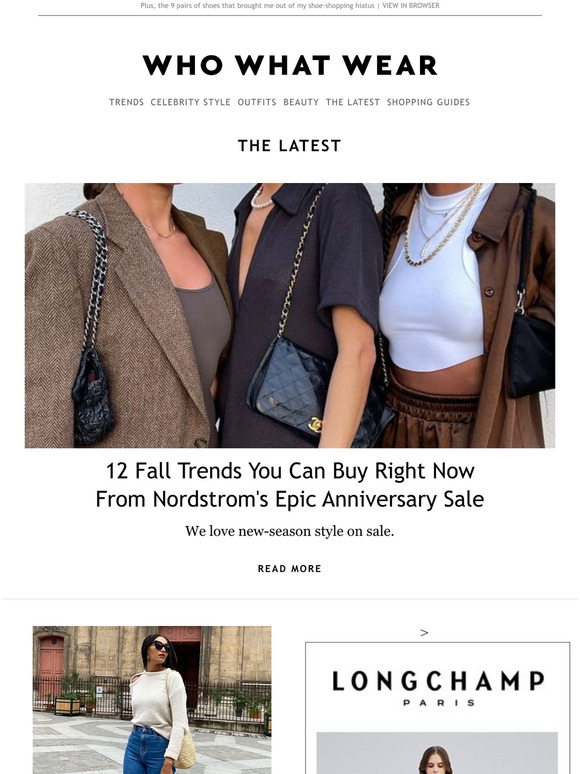Open the VIEW IN BROWSER link
Viewport: 580px width, 774px height.
click(x=411, y=5)
